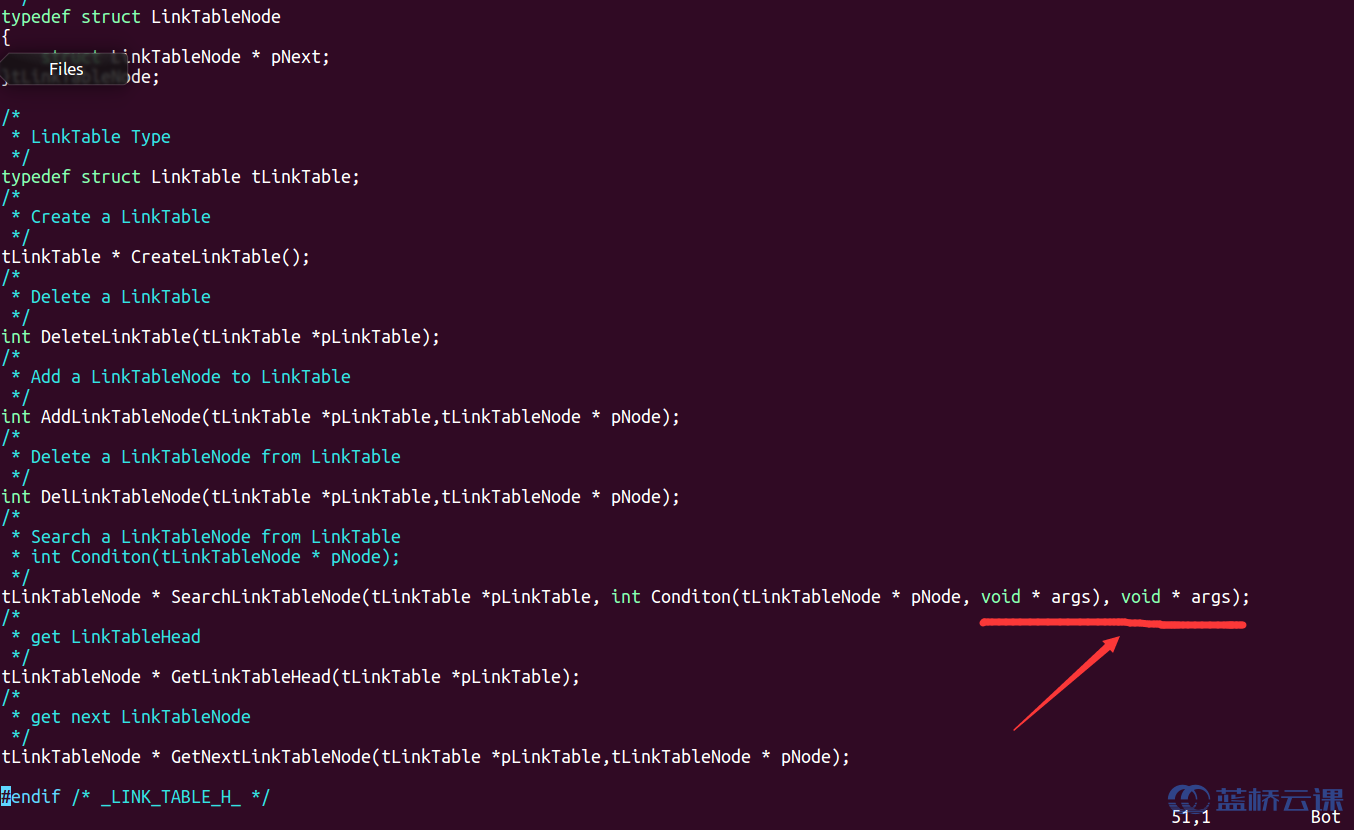Image resolution: width=1354 pixels, height=830 pixels.
Task: Click the "get next LinkTableNode" comment
Action: [x=140, y=717]
